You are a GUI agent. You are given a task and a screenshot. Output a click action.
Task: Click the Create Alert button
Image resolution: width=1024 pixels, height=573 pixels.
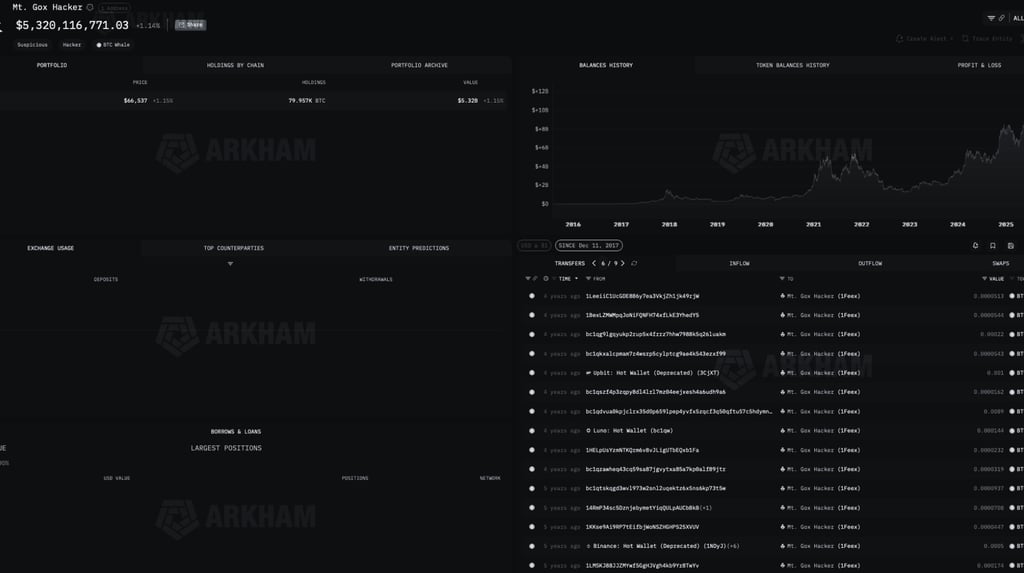tap(924, 39)
